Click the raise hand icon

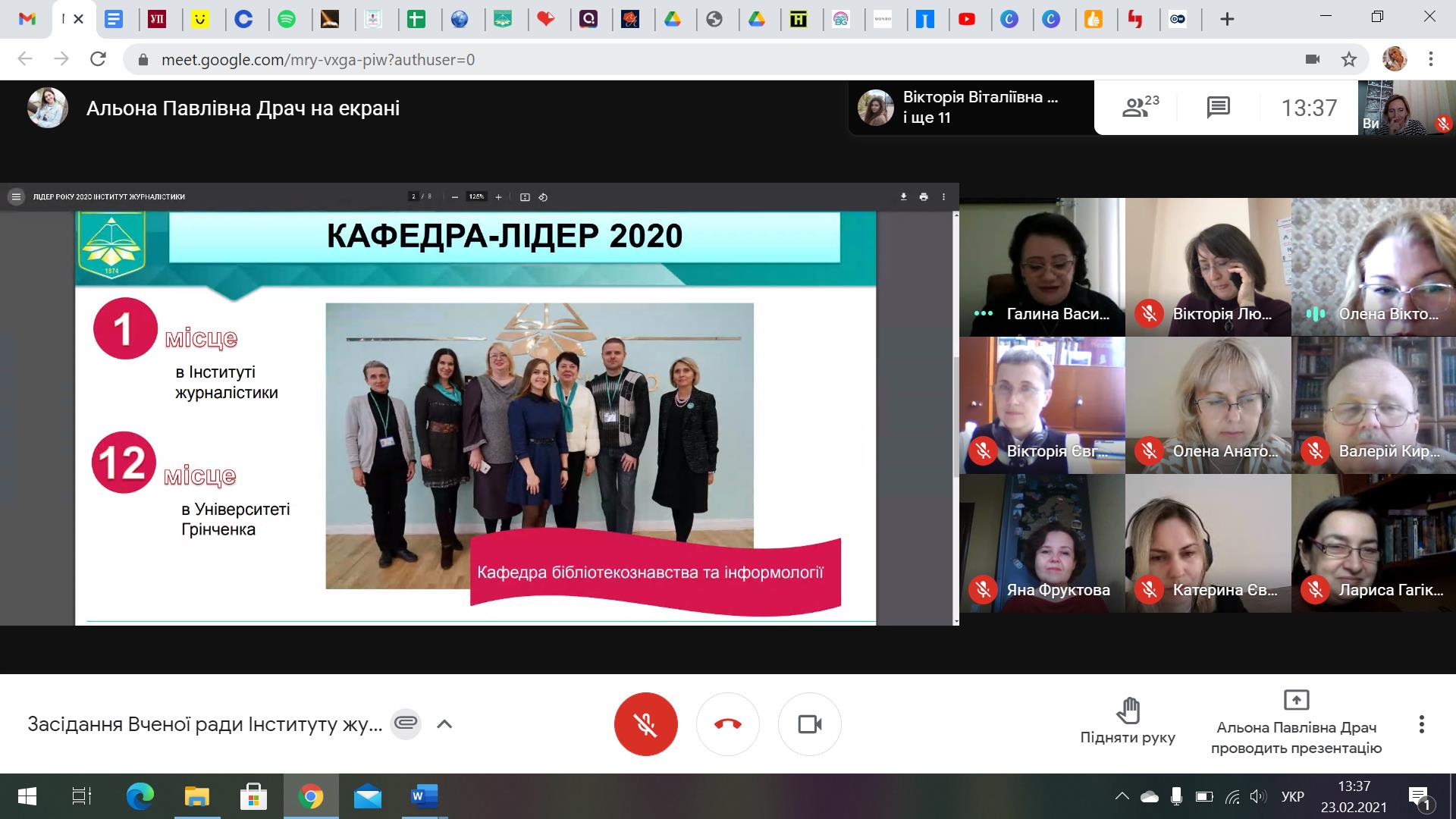[x=1128, y=711]
